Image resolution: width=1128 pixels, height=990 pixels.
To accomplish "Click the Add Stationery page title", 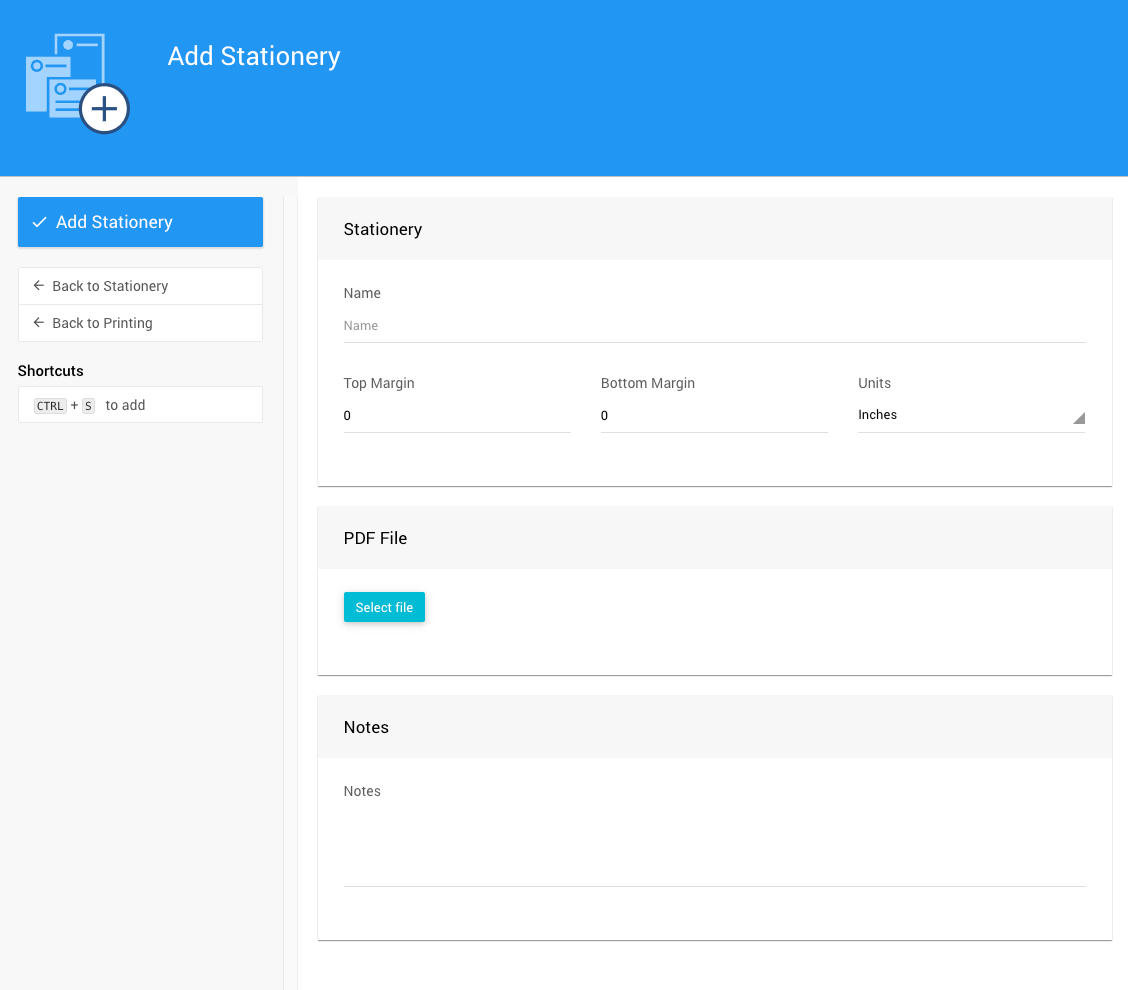I will 254,56.
